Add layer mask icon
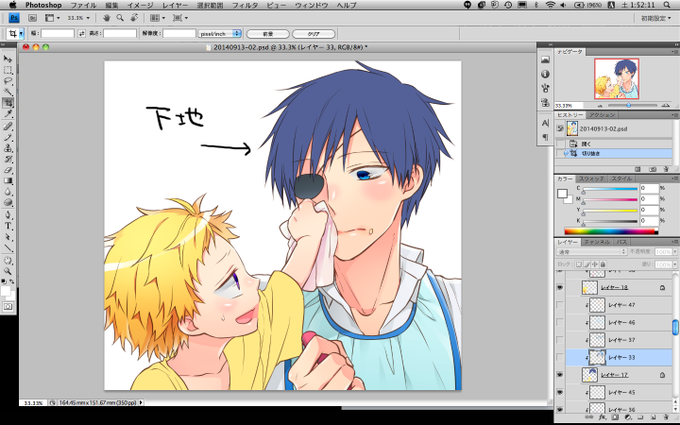Screen dimensions: 680x425 point(615,417)
